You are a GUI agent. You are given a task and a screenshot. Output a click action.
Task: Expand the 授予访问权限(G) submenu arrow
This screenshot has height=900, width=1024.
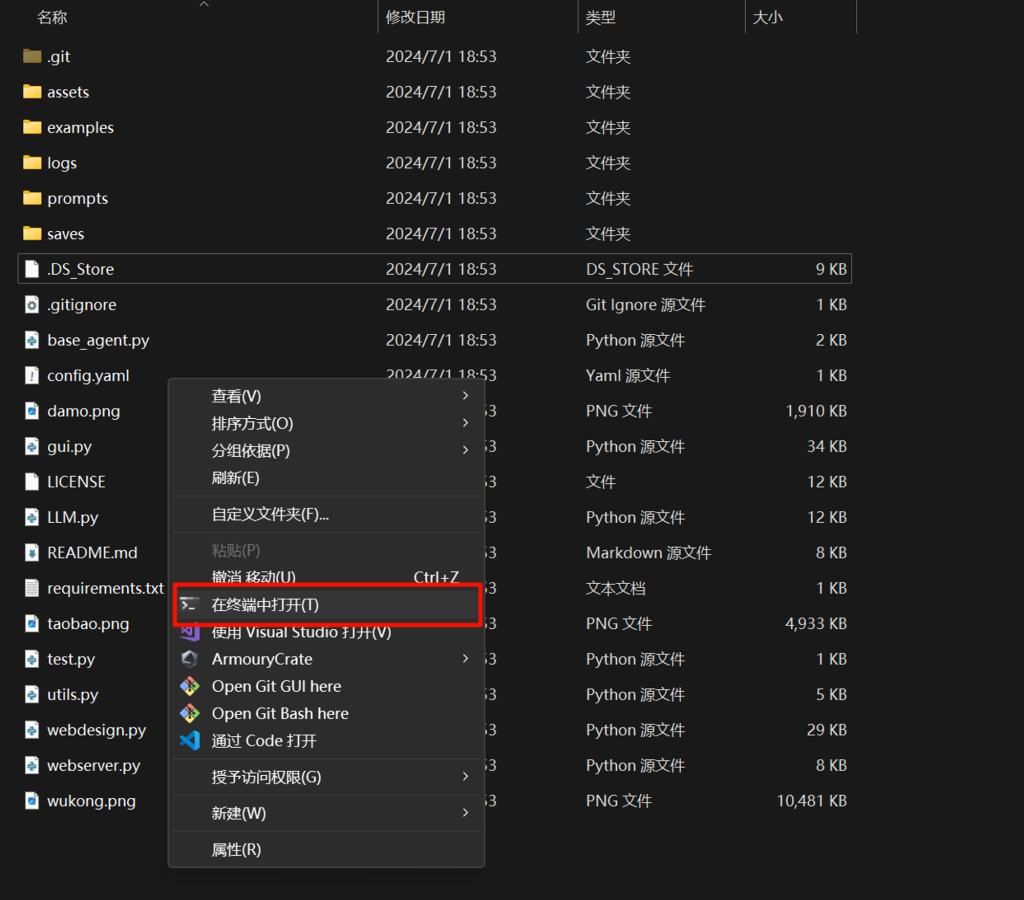tap(466, 777)
